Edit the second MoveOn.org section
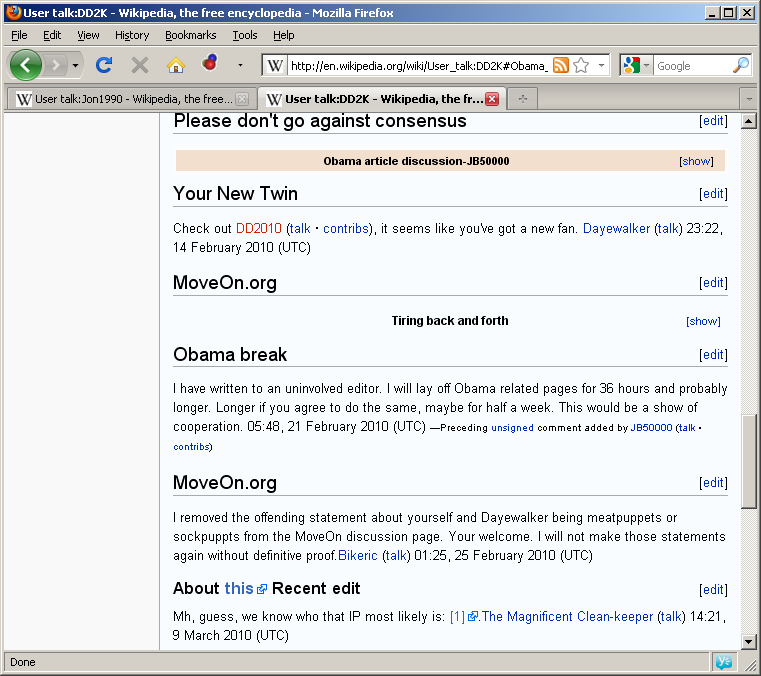Viewport: 761px width, 676px height. click(x=713, y=483)
